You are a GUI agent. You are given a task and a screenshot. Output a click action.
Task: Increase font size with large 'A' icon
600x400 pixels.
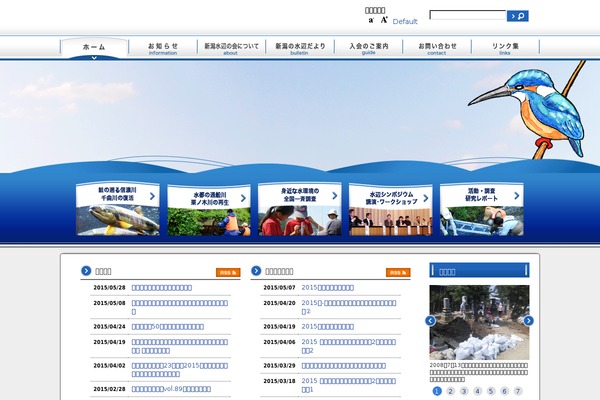(x=384, y=20)
